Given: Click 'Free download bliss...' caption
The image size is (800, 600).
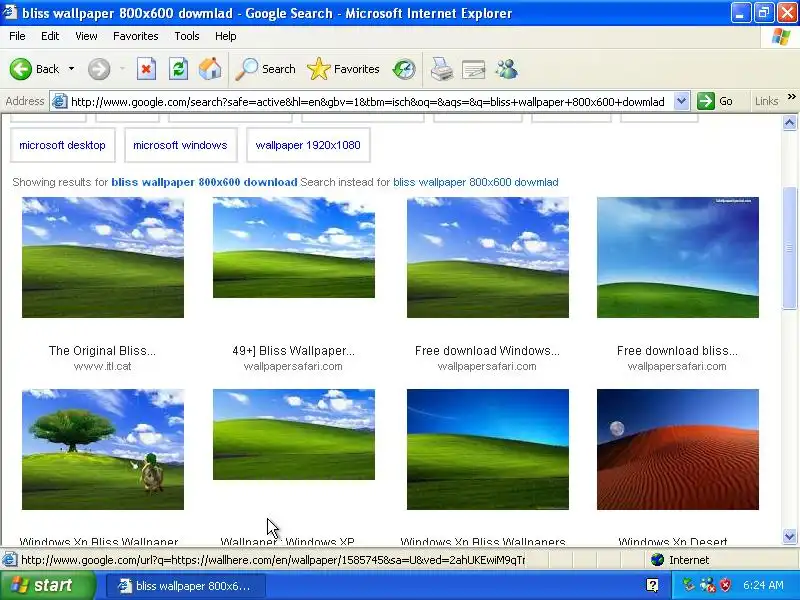Looking at the screenshot, I should 677,351.
